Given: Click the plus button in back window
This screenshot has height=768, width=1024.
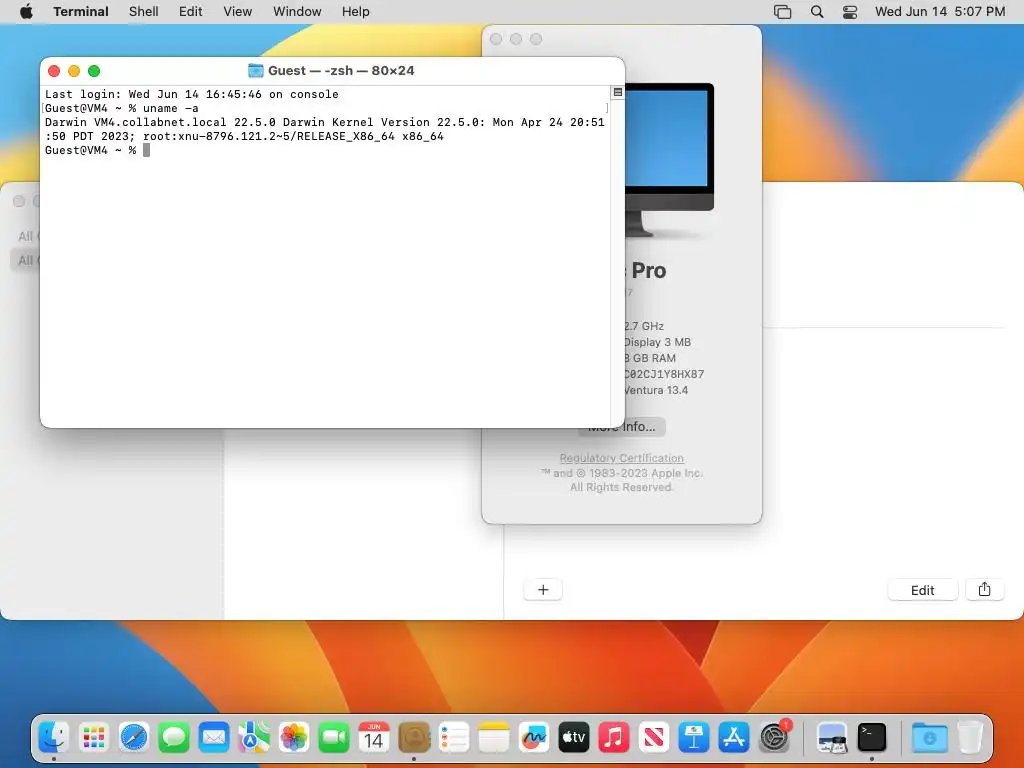Looking at the screenshot, I should (x=543, y=590).
